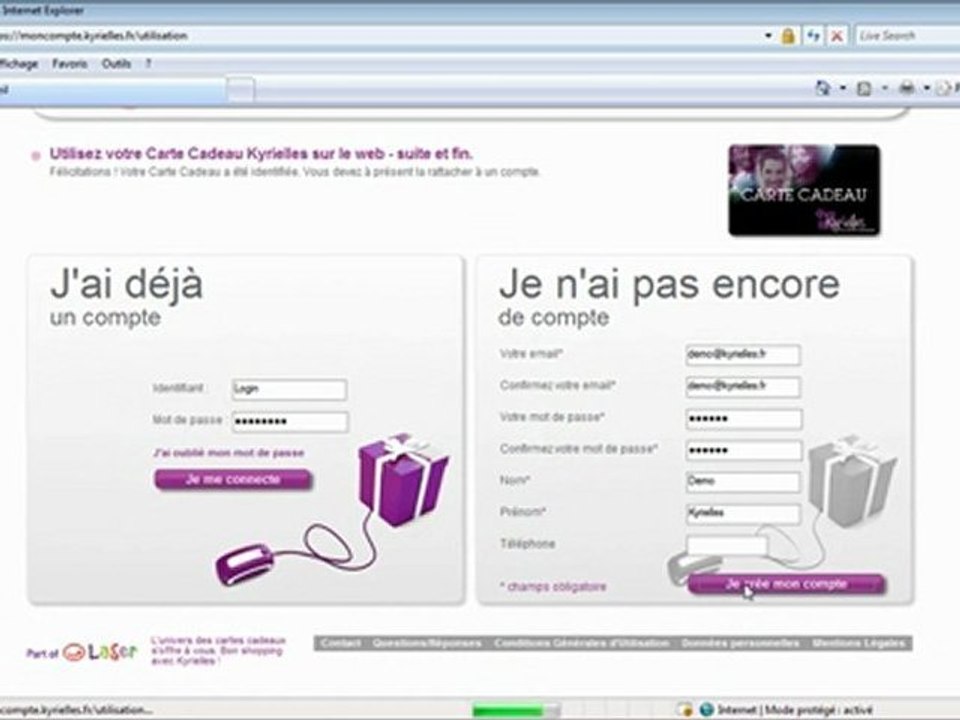Expand the Print dropdown arrow
960x720 pixels.
coord(927,89)
